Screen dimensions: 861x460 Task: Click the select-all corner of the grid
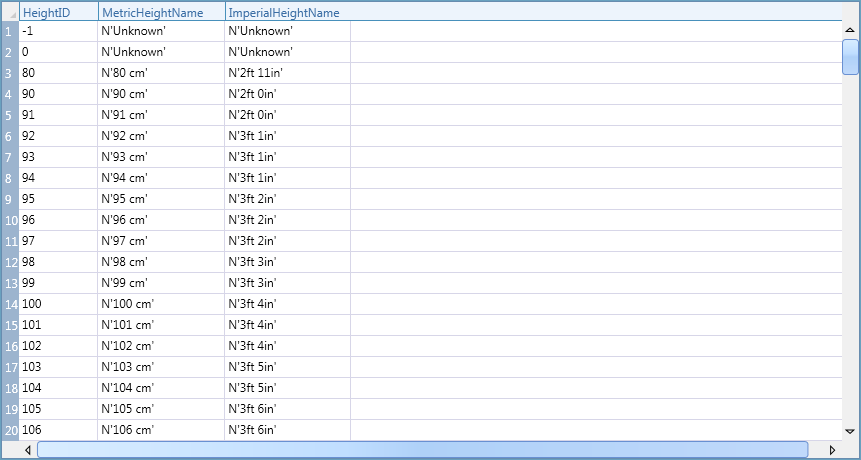(10, 12)
